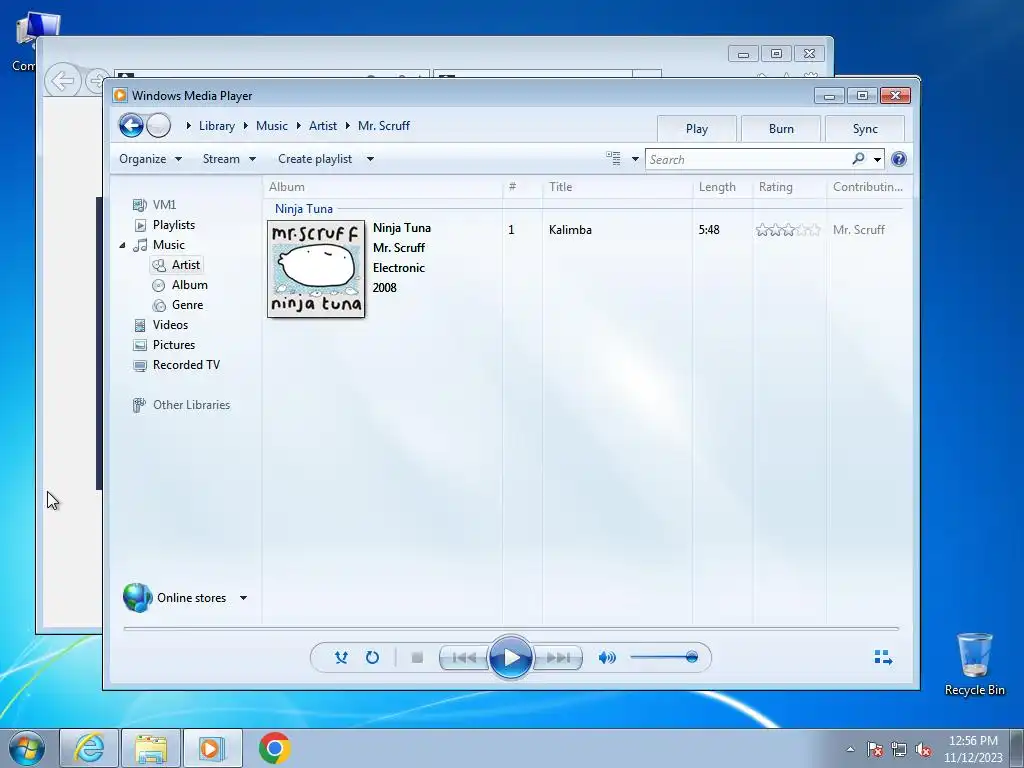Select Music in the navigation pane
The image size is (1024, 768).
[159, 245]
